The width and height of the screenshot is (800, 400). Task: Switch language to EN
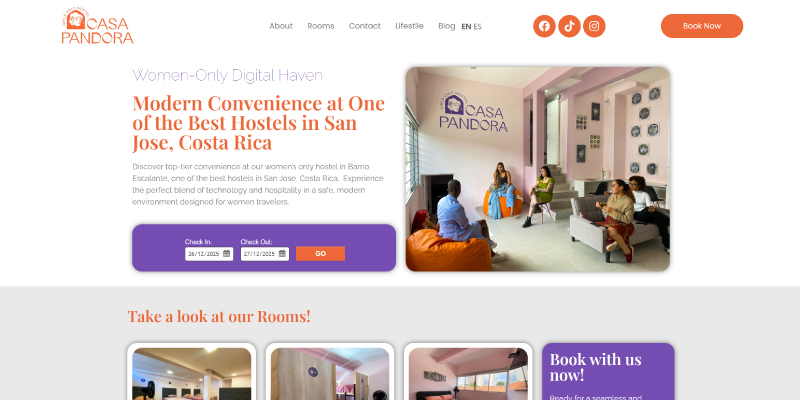tap(466, 27)
